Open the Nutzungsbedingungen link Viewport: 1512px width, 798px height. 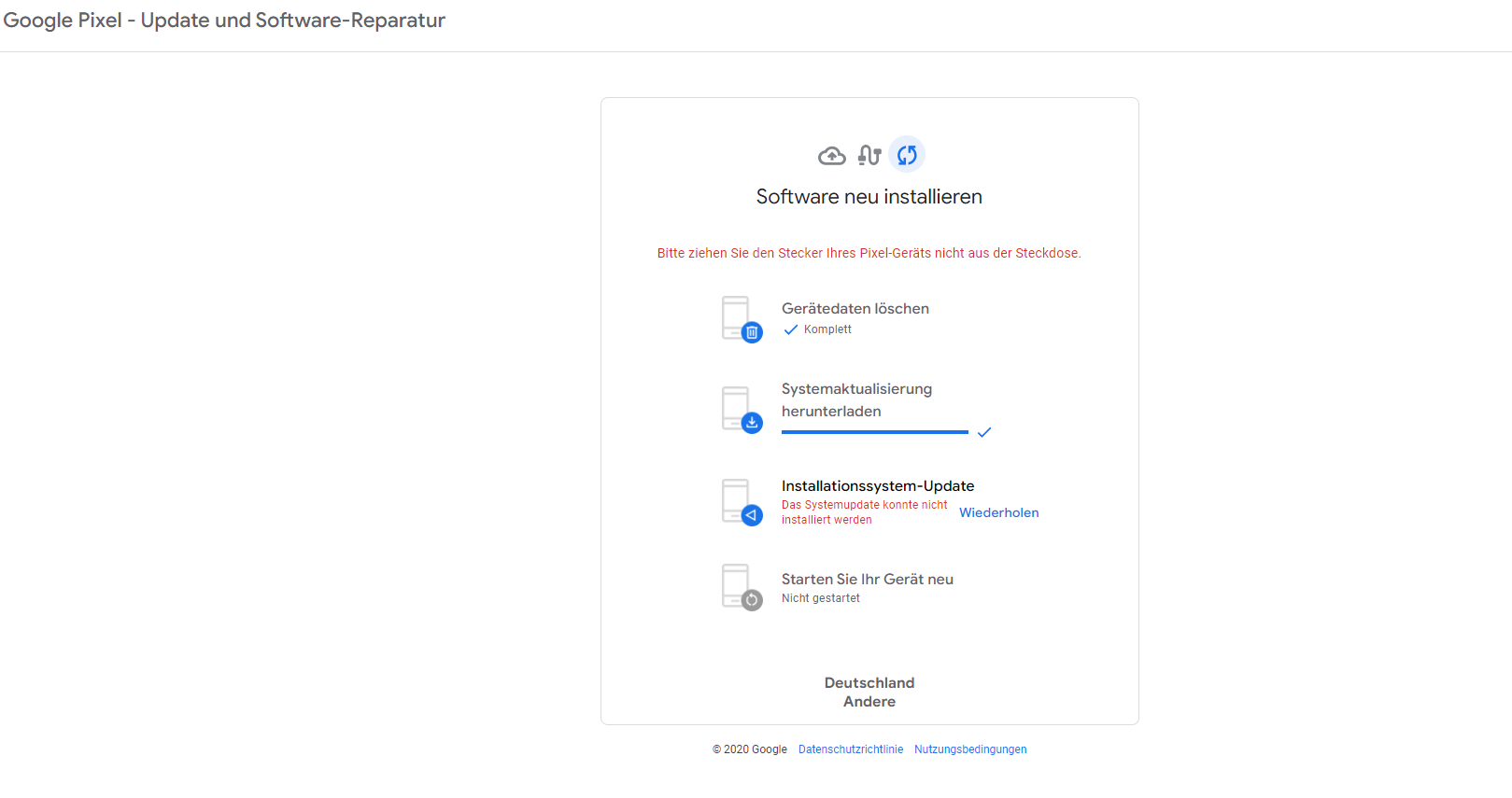pos(970,749)
